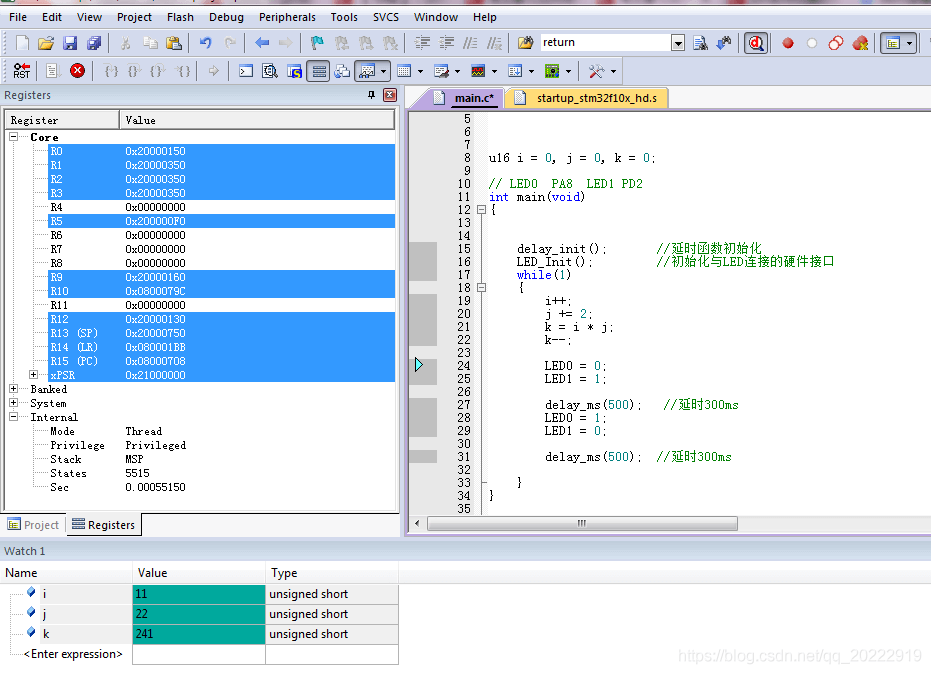Collapse the main function code fold
The image size is (931, 674).
click(x=482, y=210)
